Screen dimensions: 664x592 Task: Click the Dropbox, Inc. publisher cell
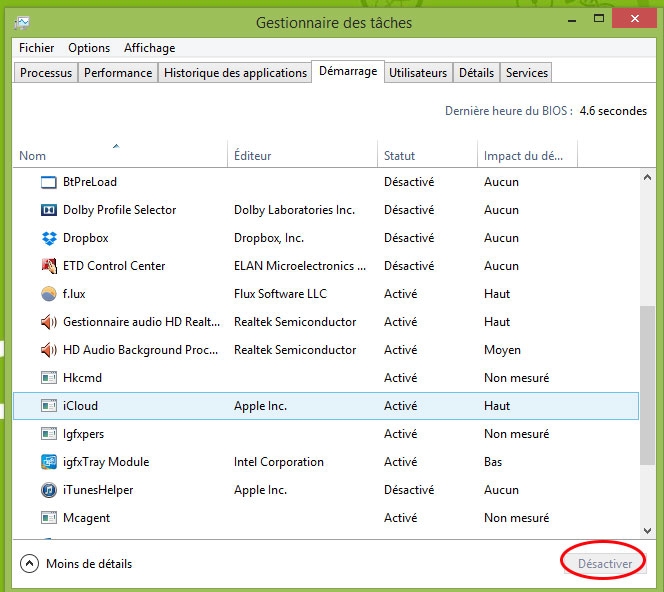click(269, 238)
